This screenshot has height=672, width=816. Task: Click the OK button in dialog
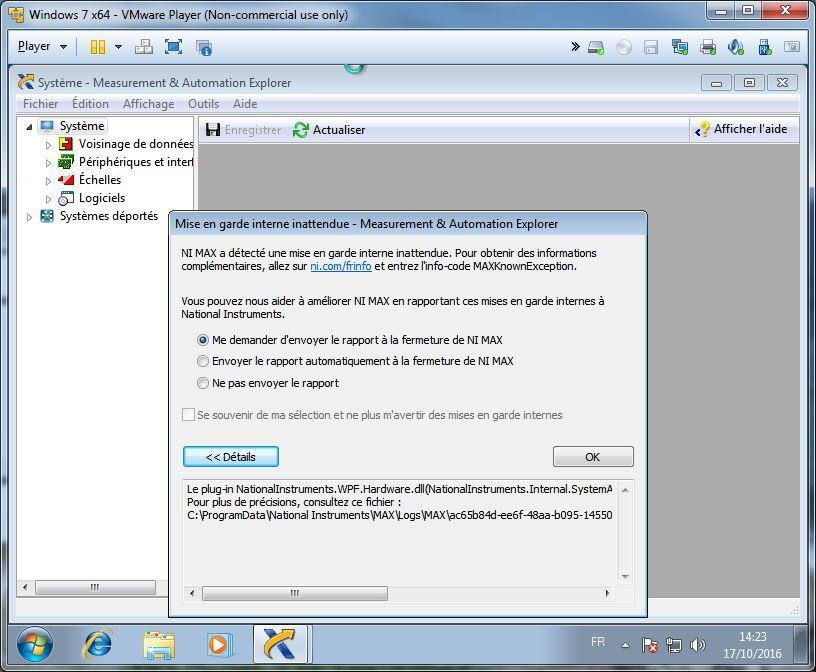tap(593, 457)
